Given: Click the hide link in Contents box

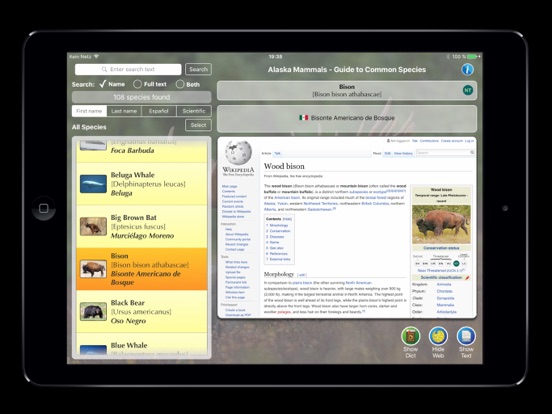Looking at the screenshot, I should (x=287, y=219).
